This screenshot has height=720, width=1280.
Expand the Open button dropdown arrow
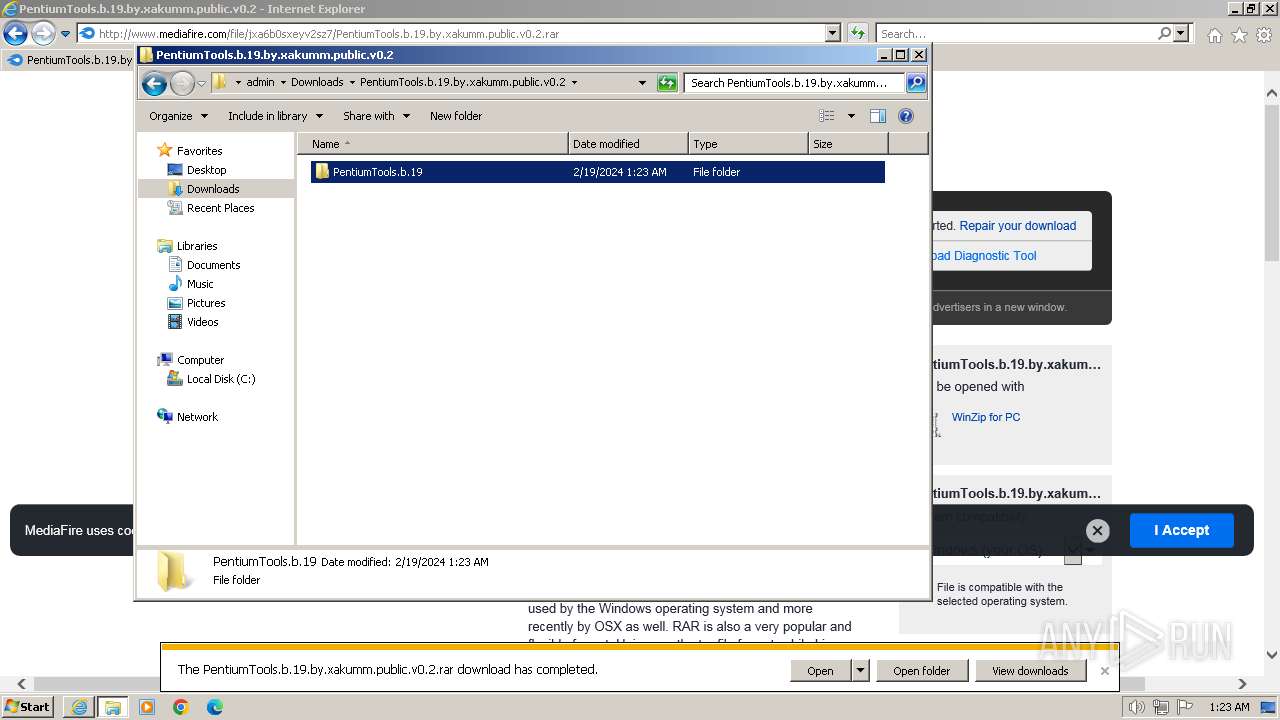point(860,671)
